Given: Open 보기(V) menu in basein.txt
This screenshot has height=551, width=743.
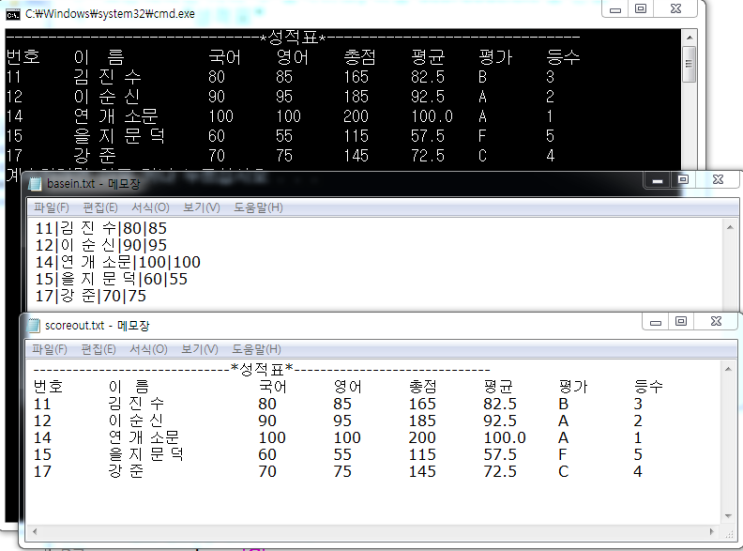Looking at the screenshot, I should 201,208.
